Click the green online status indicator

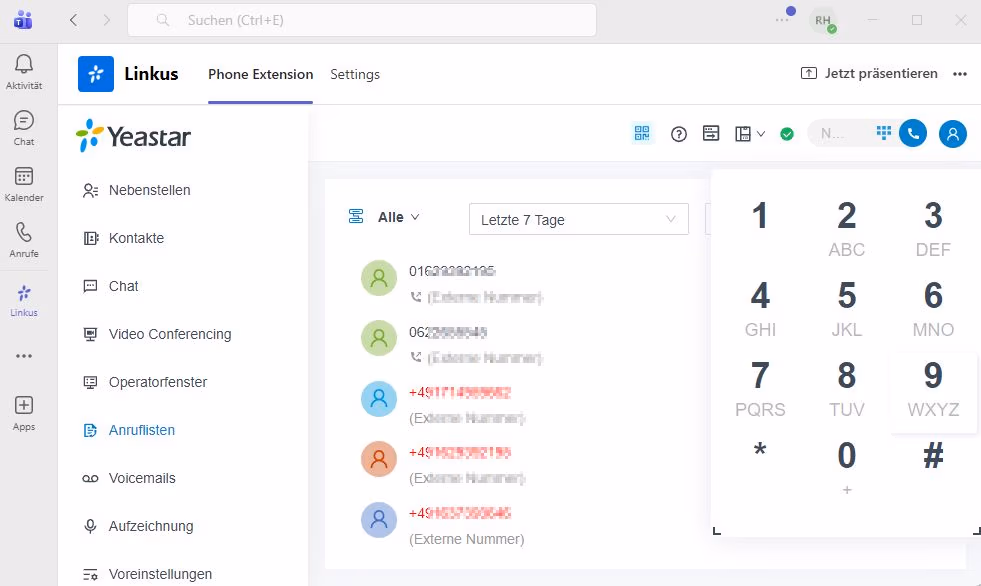pos(787,132)
